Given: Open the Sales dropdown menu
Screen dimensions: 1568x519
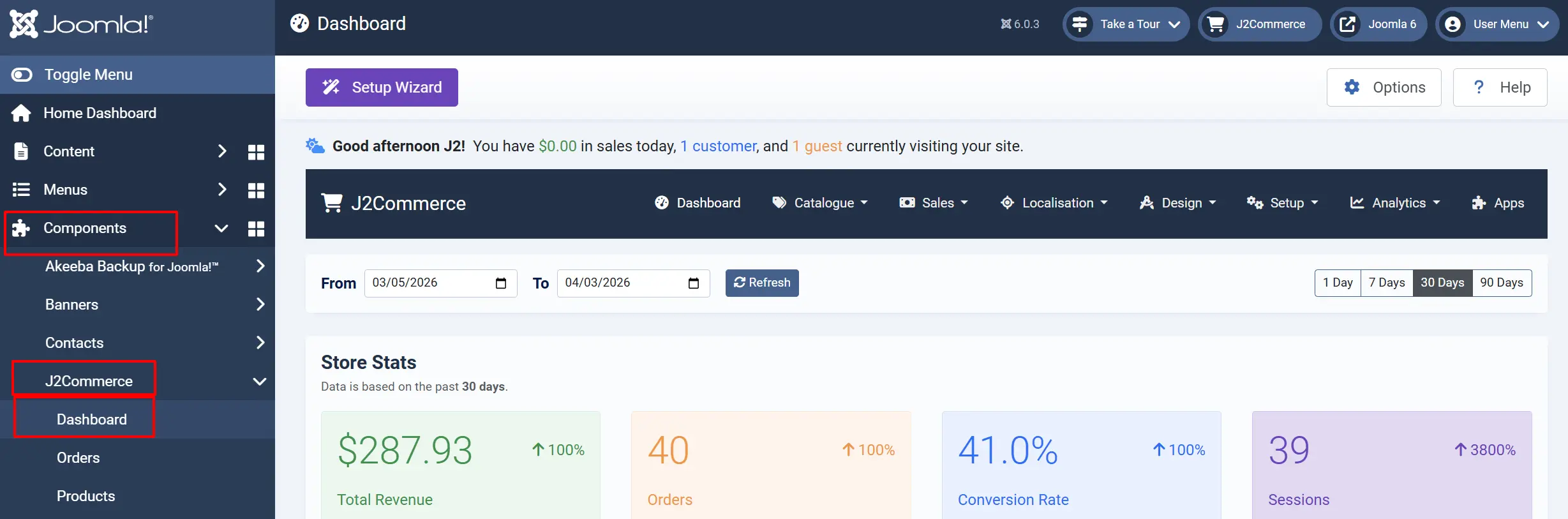Looking at the screenshot, I should click(934, 203).
